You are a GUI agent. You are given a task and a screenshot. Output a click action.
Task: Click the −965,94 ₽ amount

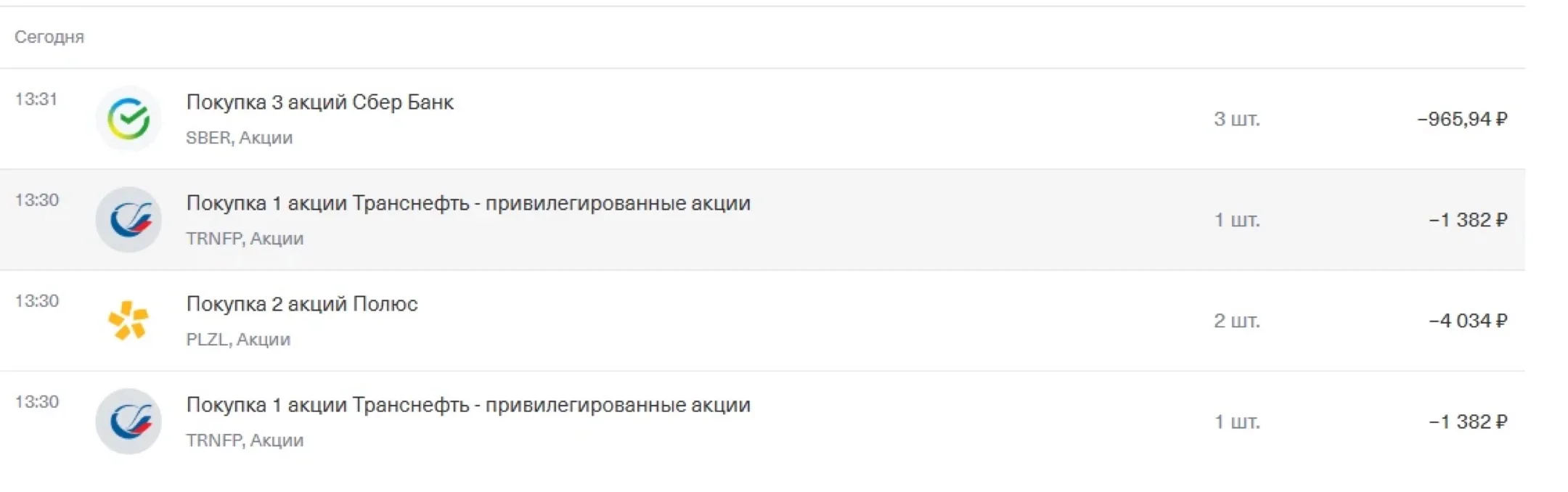[x=1462, y=119]
